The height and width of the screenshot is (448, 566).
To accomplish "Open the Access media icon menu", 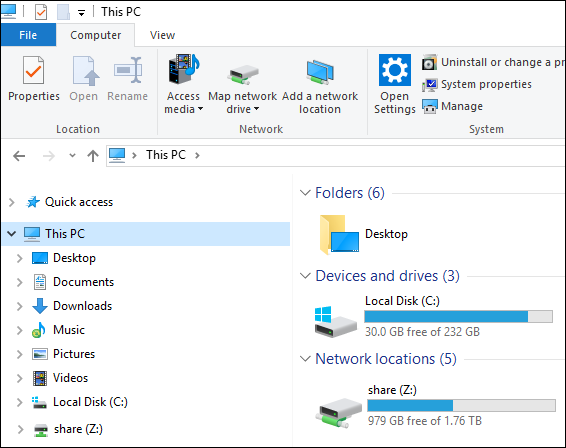I will [x=183, y=69].
